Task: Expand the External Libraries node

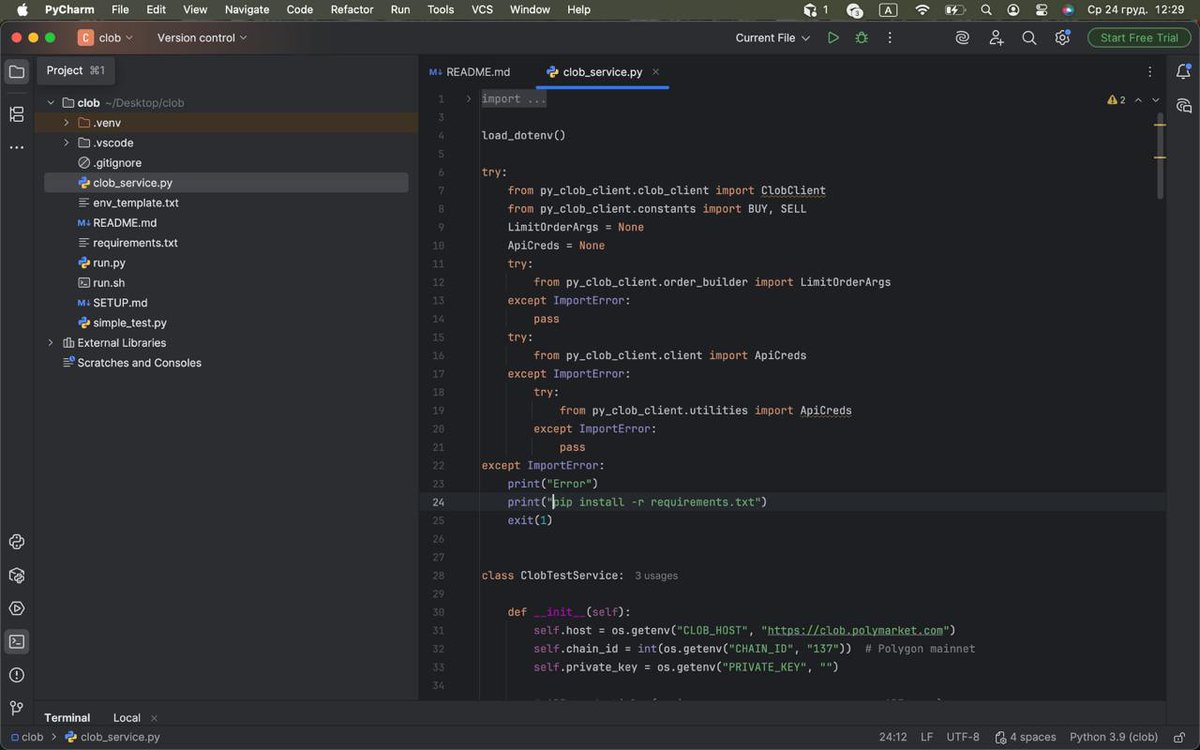Action: [51, 343]
